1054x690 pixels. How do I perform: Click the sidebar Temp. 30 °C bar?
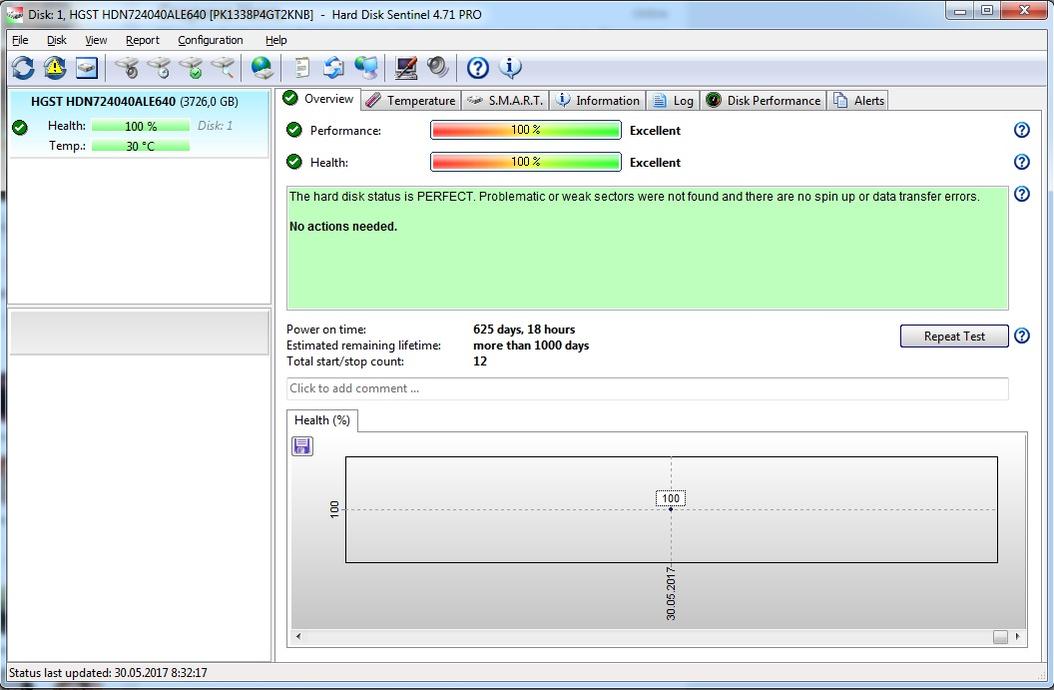click(x=140, y=146)
